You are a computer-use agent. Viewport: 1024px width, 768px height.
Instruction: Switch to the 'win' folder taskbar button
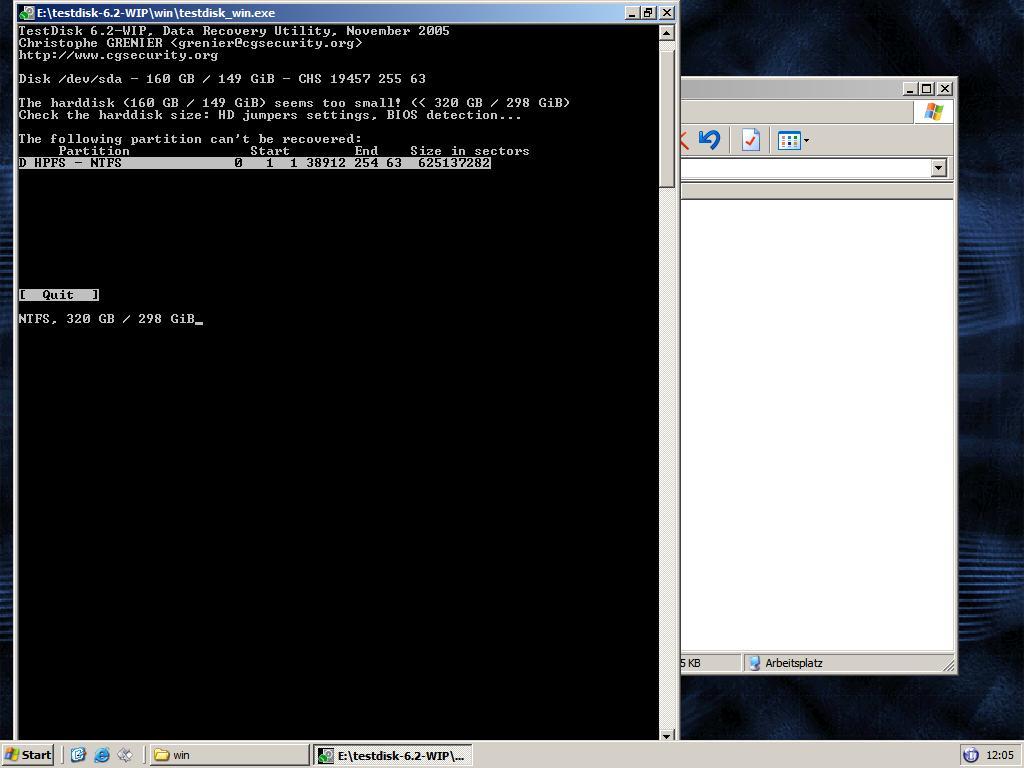(x=229, y=755)
